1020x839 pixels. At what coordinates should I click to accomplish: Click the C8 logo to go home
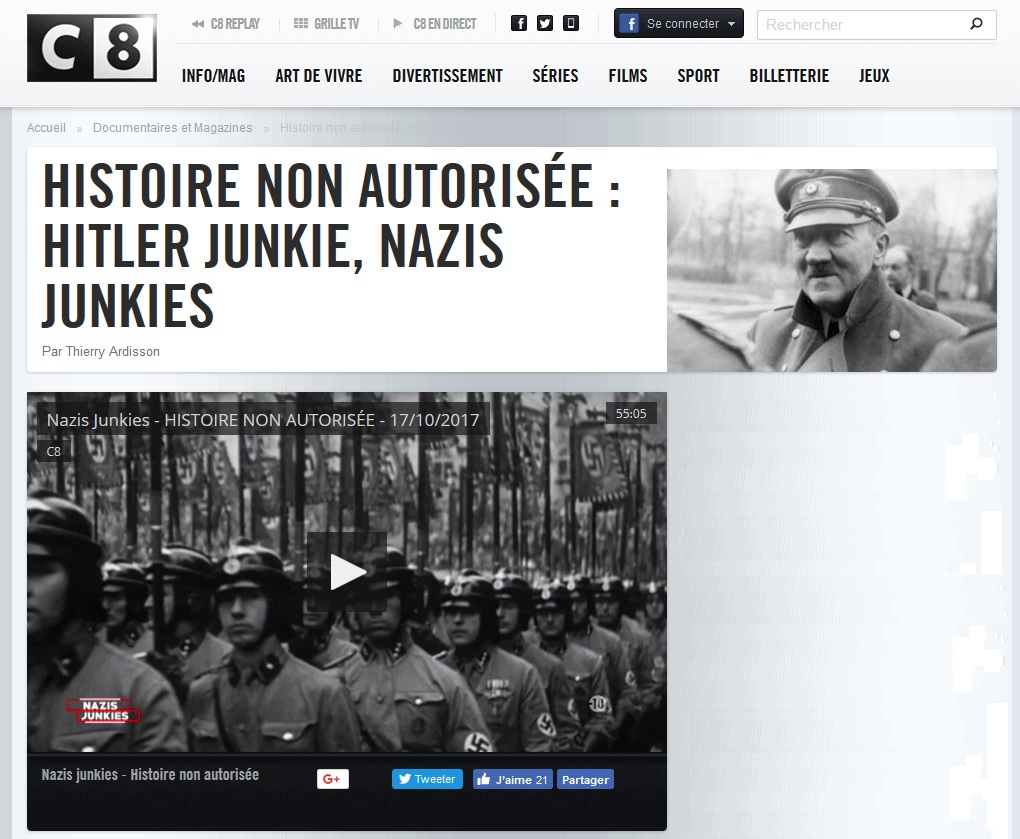pyautogui.click(x=91, y=48)
